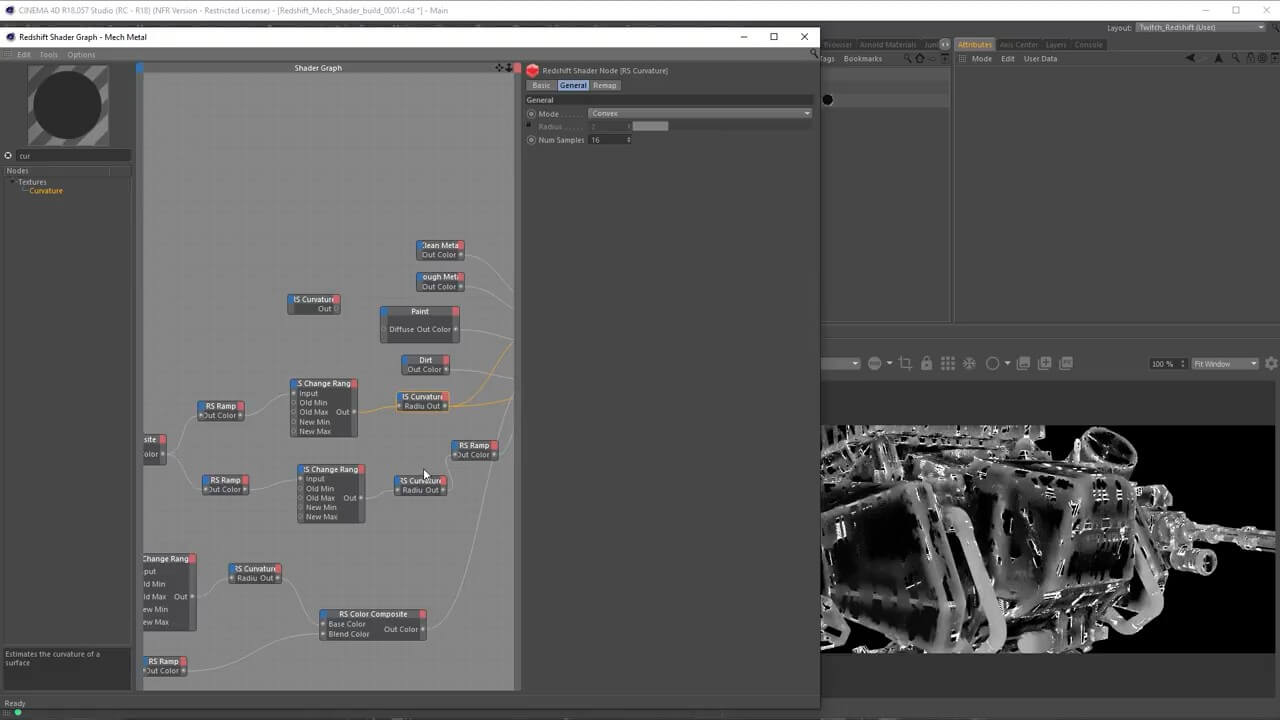Open render view settings gear
The image size is (1280, 720).
coord(1271,364)
